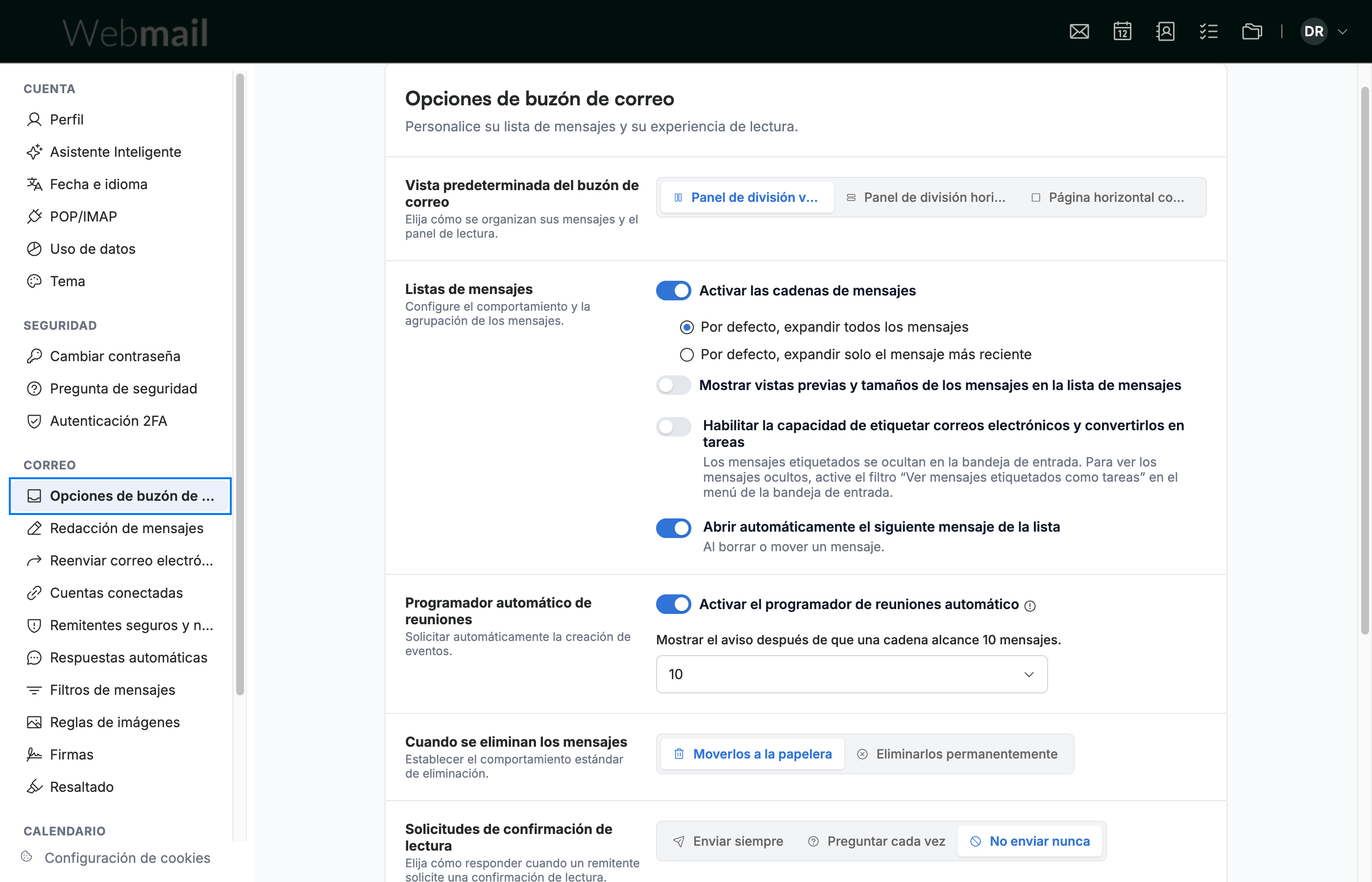
Task: Click the sidebar scrollbar
Action: pyautogui.click(x=240, y=384)
